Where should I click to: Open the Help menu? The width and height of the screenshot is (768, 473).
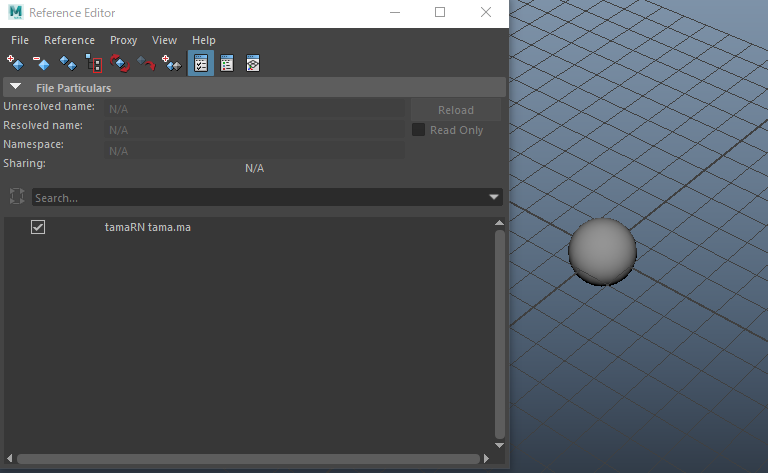204,40
